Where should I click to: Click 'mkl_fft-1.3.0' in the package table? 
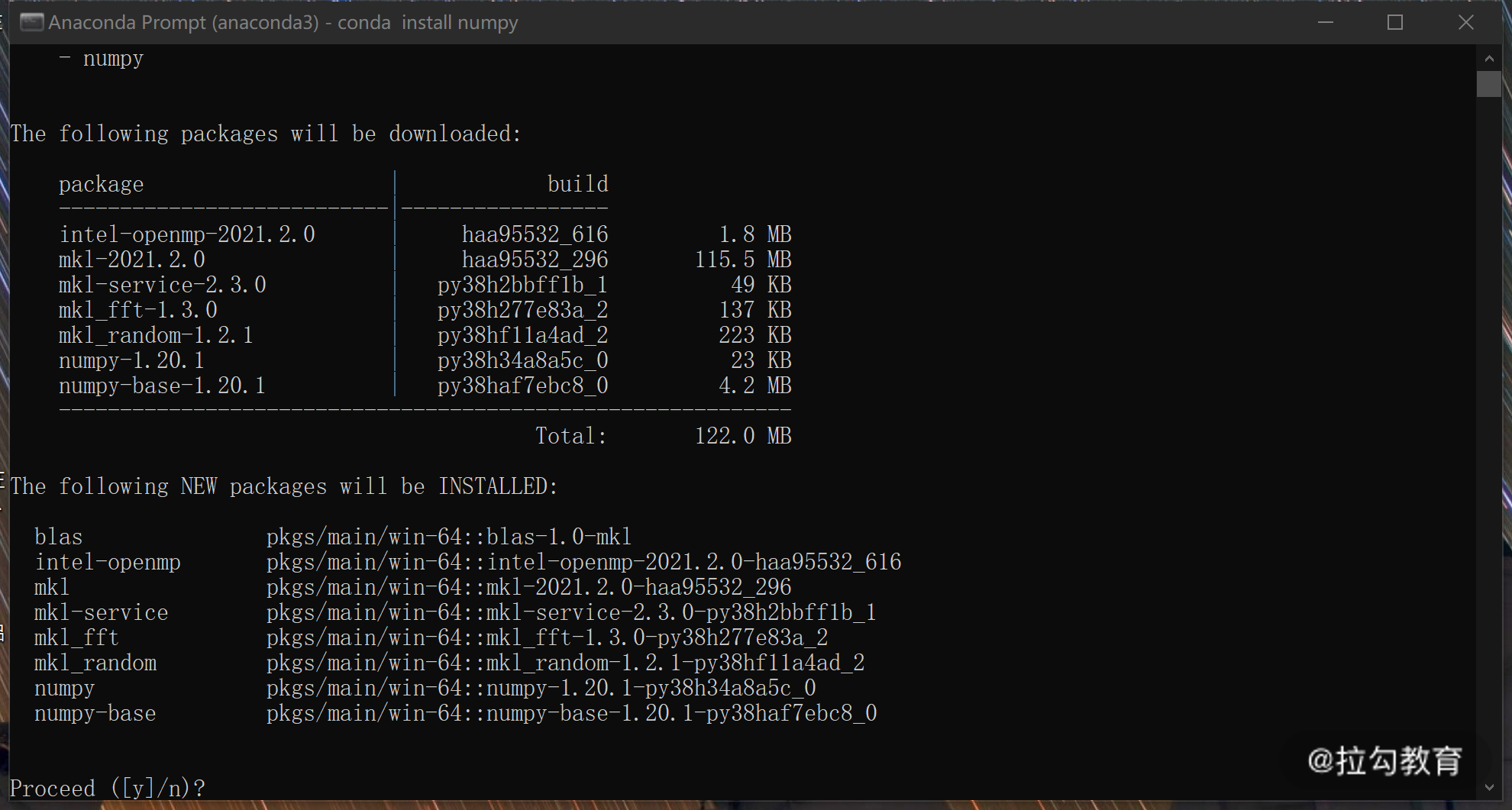pos(138,310)
